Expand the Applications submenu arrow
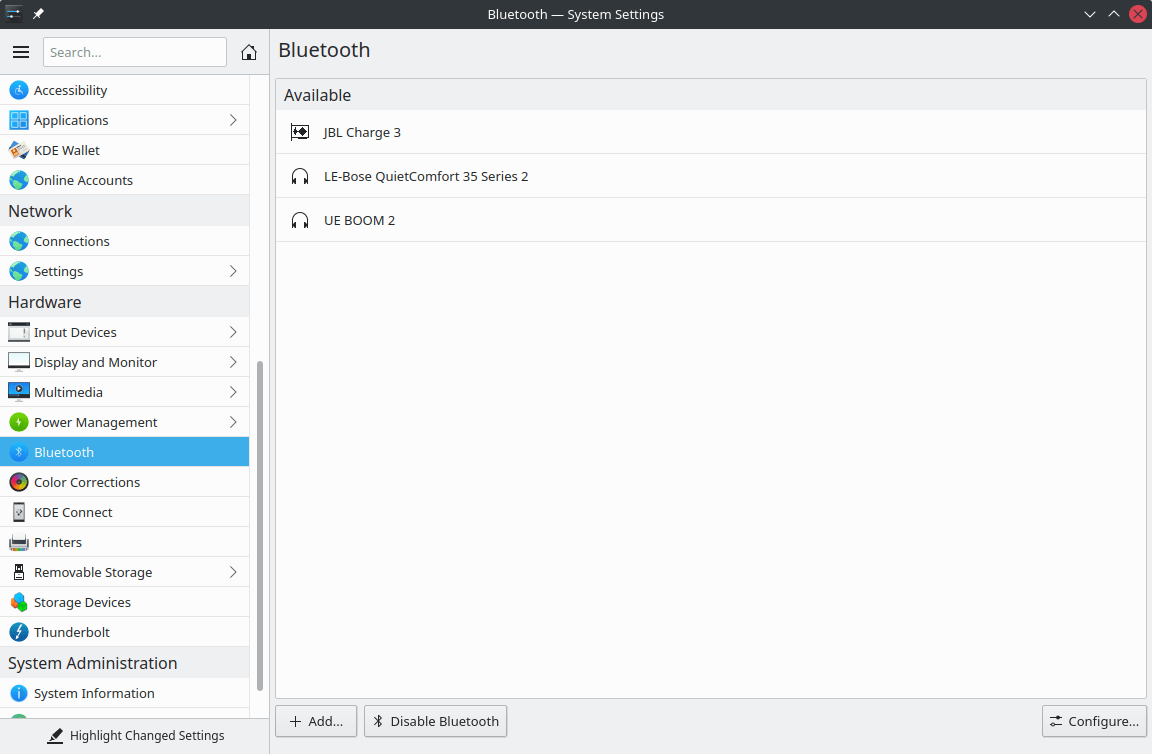 click(233, 120)
